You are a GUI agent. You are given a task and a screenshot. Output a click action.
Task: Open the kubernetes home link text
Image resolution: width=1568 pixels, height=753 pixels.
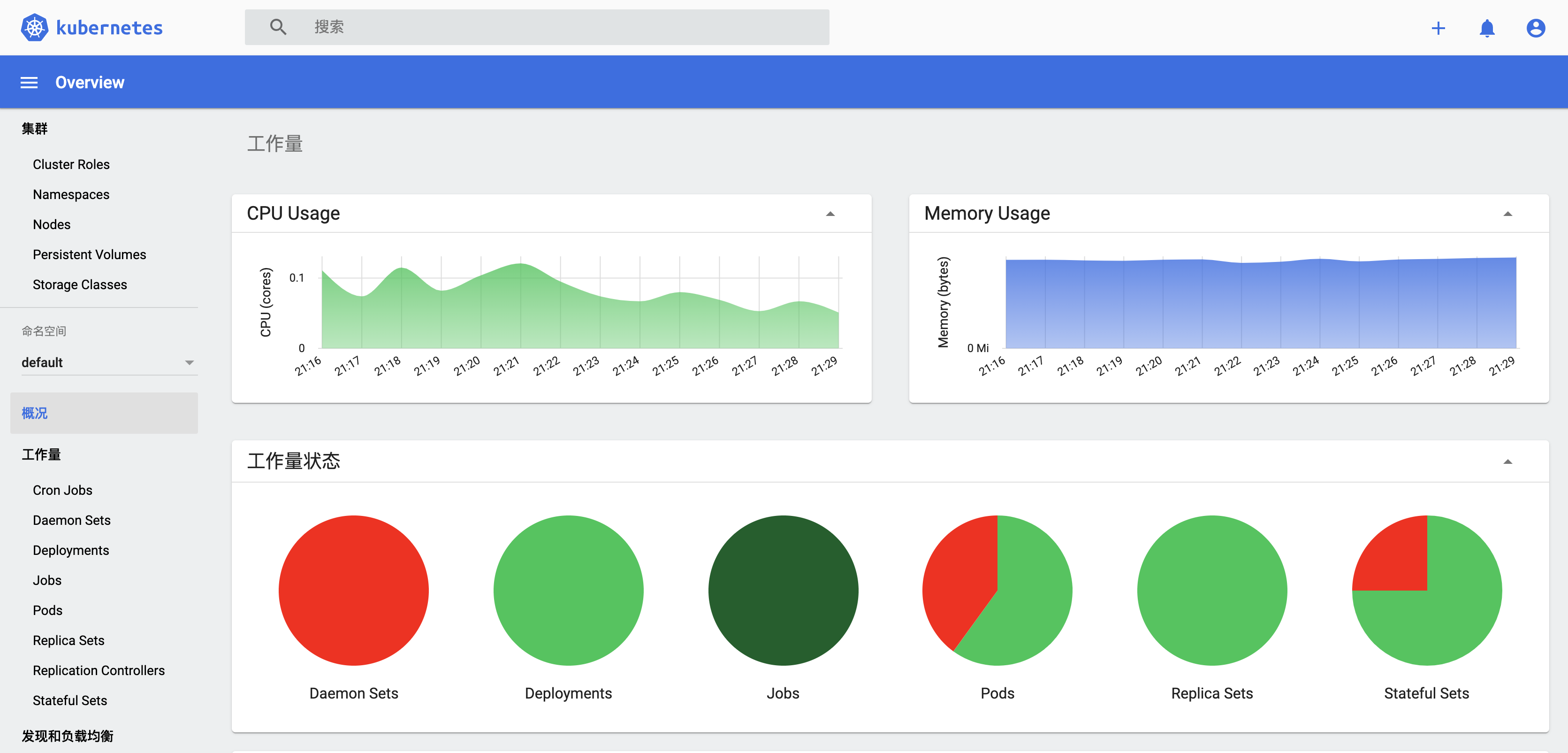coord(110,27)
